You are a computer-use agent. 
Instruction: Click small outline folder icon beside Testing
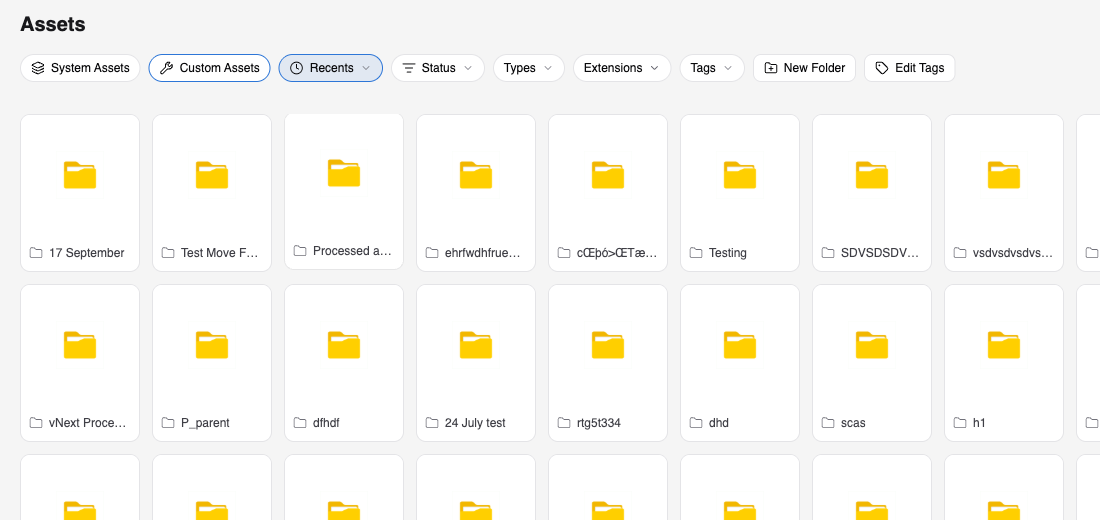[x=696, y=253]
